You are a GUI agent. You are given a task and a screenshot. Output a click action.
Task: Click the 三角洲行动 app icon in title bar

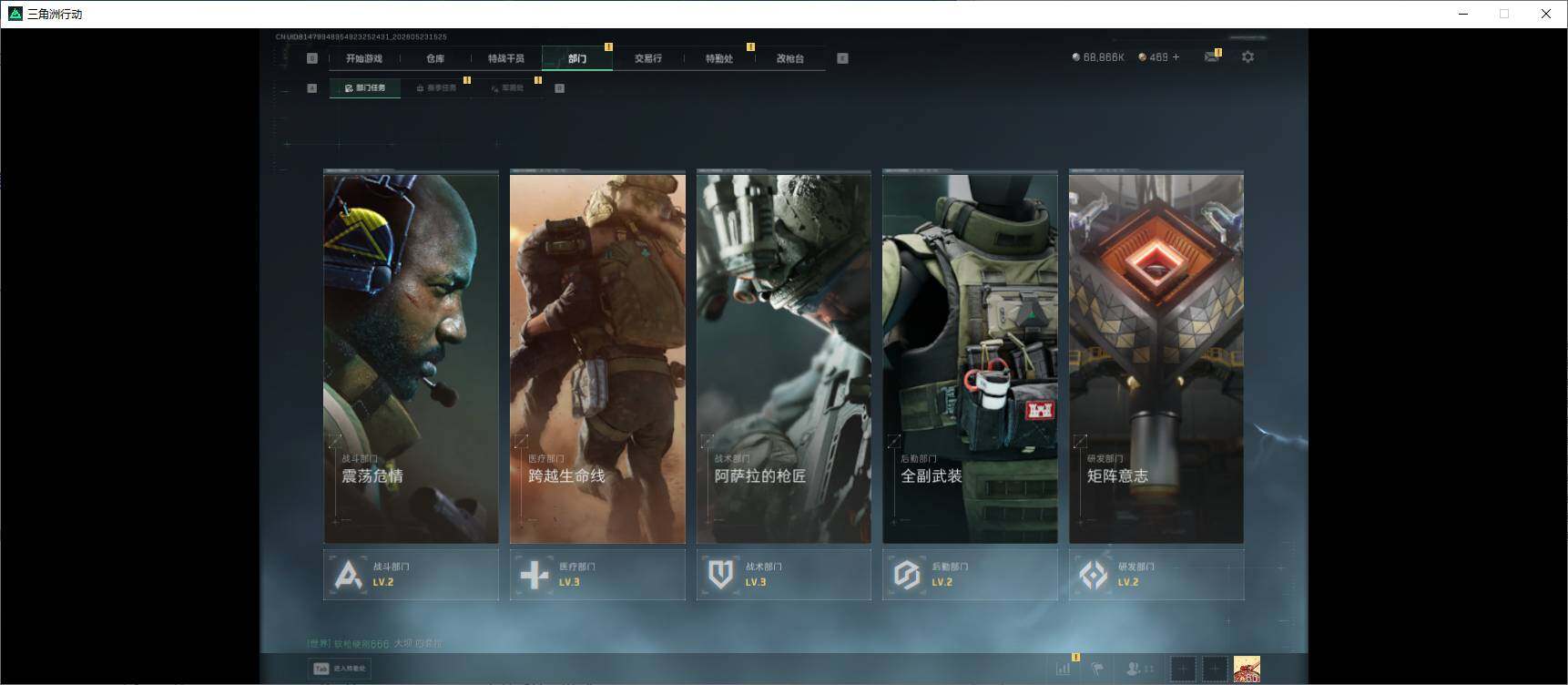(x=15, y=14)
